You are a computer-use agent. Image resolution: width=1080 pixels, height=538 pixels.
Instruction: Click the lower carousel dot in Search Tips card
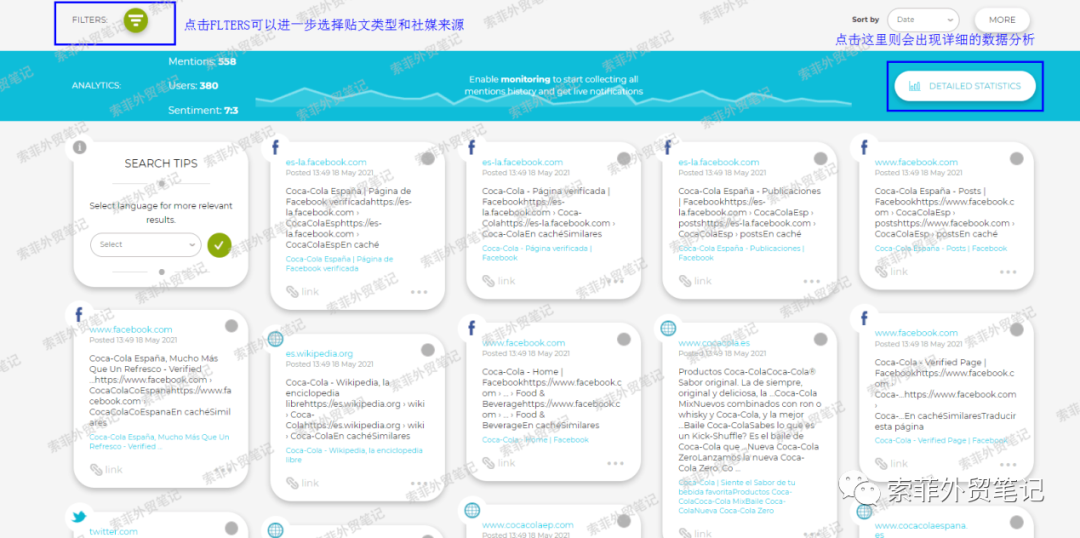(x=161, y=271)
